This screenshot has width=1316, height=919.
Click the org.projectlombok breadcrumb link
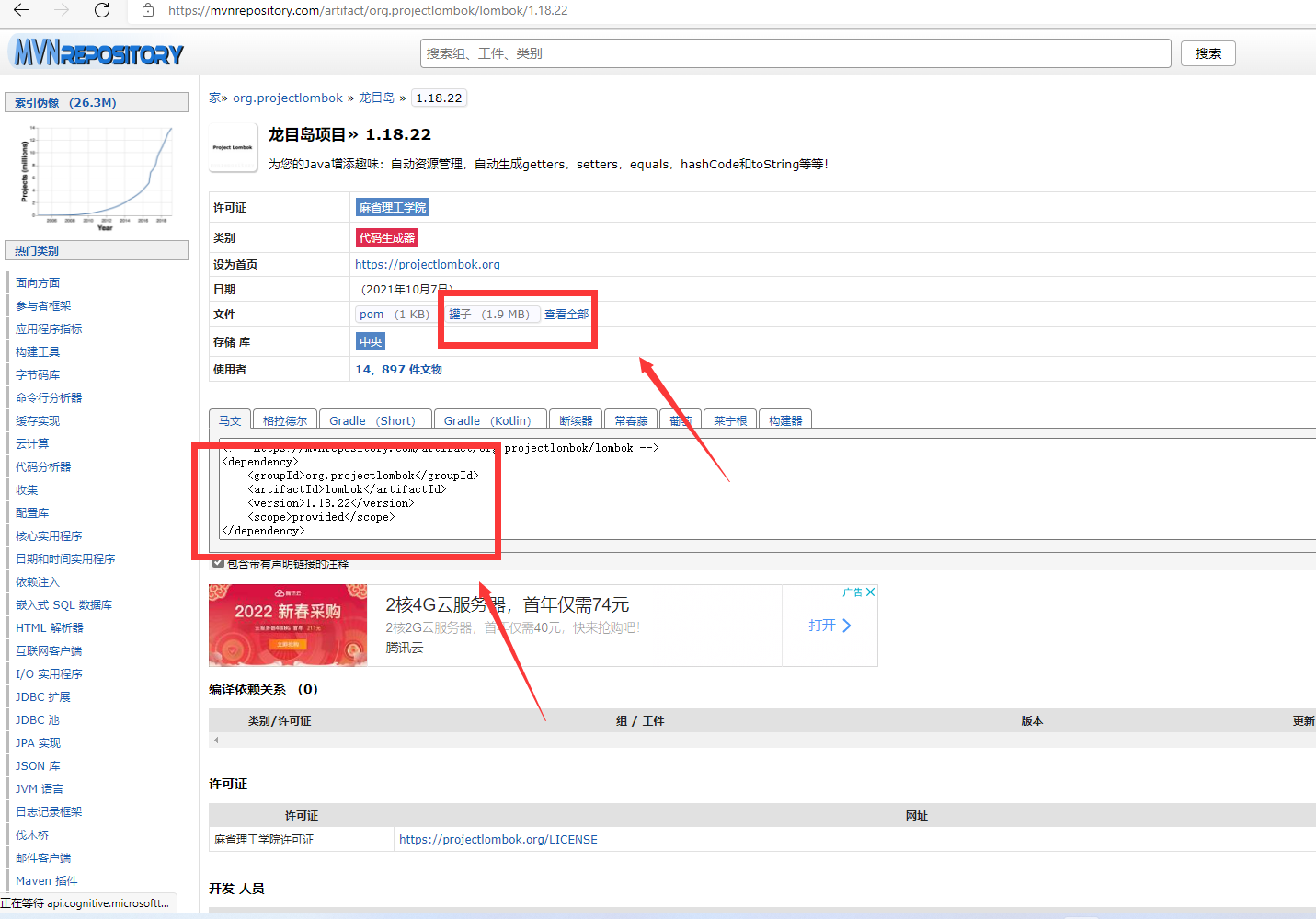coord(287,98)
